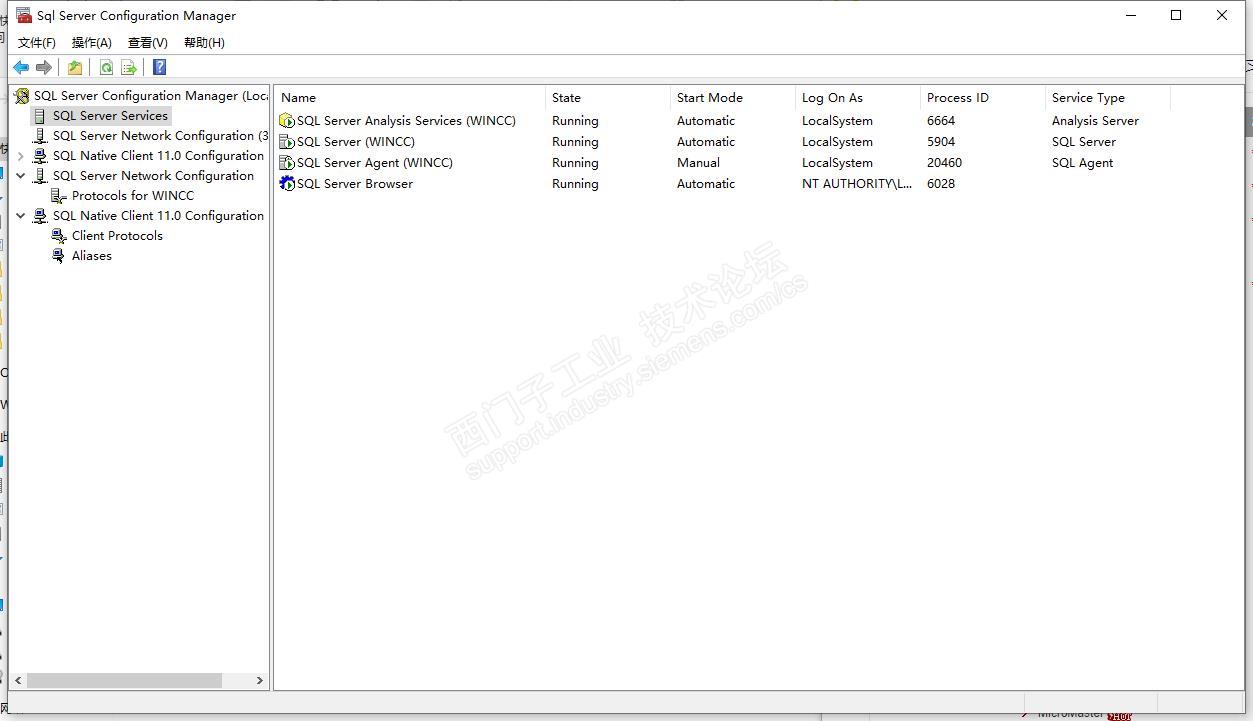Click the SQL Agent service type cell
Viewport: 1253px width, 721px height.
click(x=1082, y=163)
